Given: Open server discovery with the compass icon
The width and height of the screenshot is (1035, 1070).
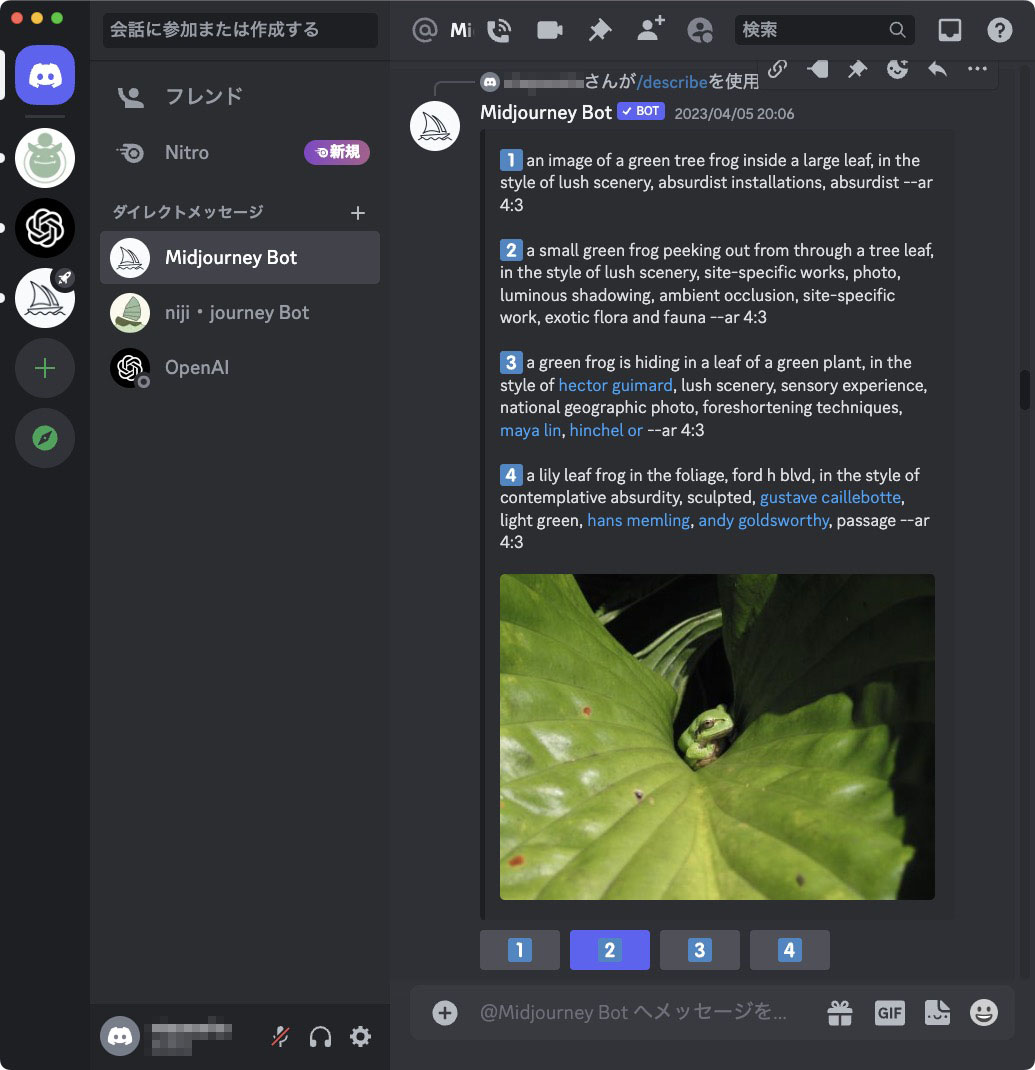Looking at the screenshot, I should point(44,438).
